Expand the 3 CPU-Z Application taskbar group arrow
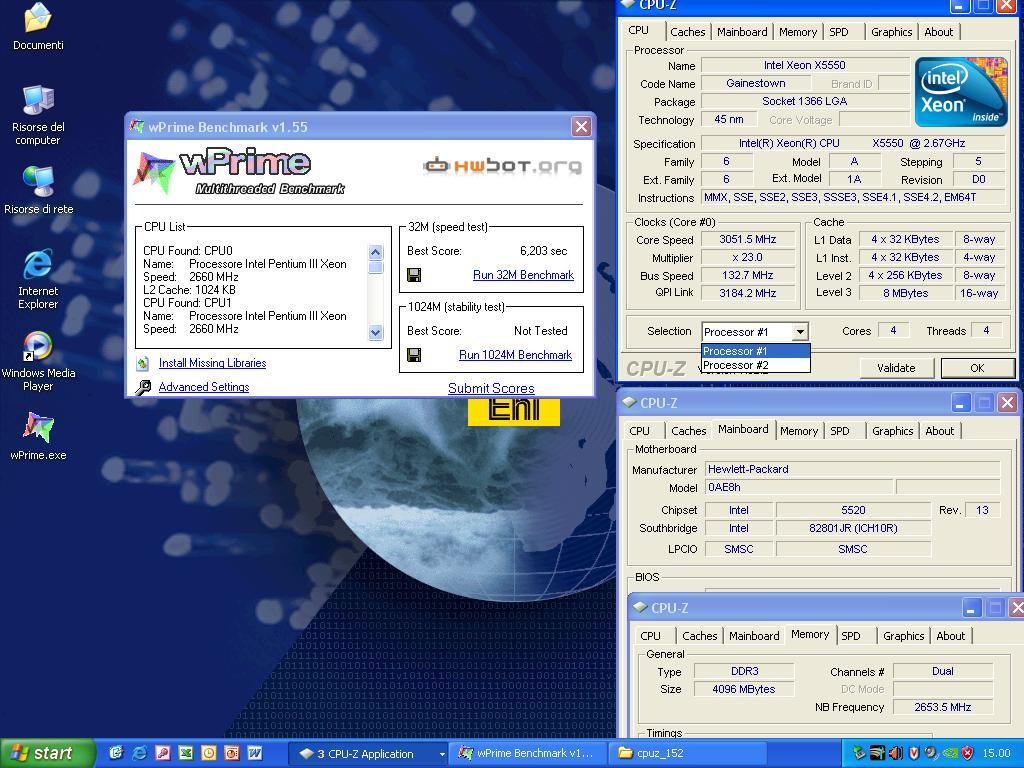The width and height of the screenshot is (1024, 768). (442, 754)
